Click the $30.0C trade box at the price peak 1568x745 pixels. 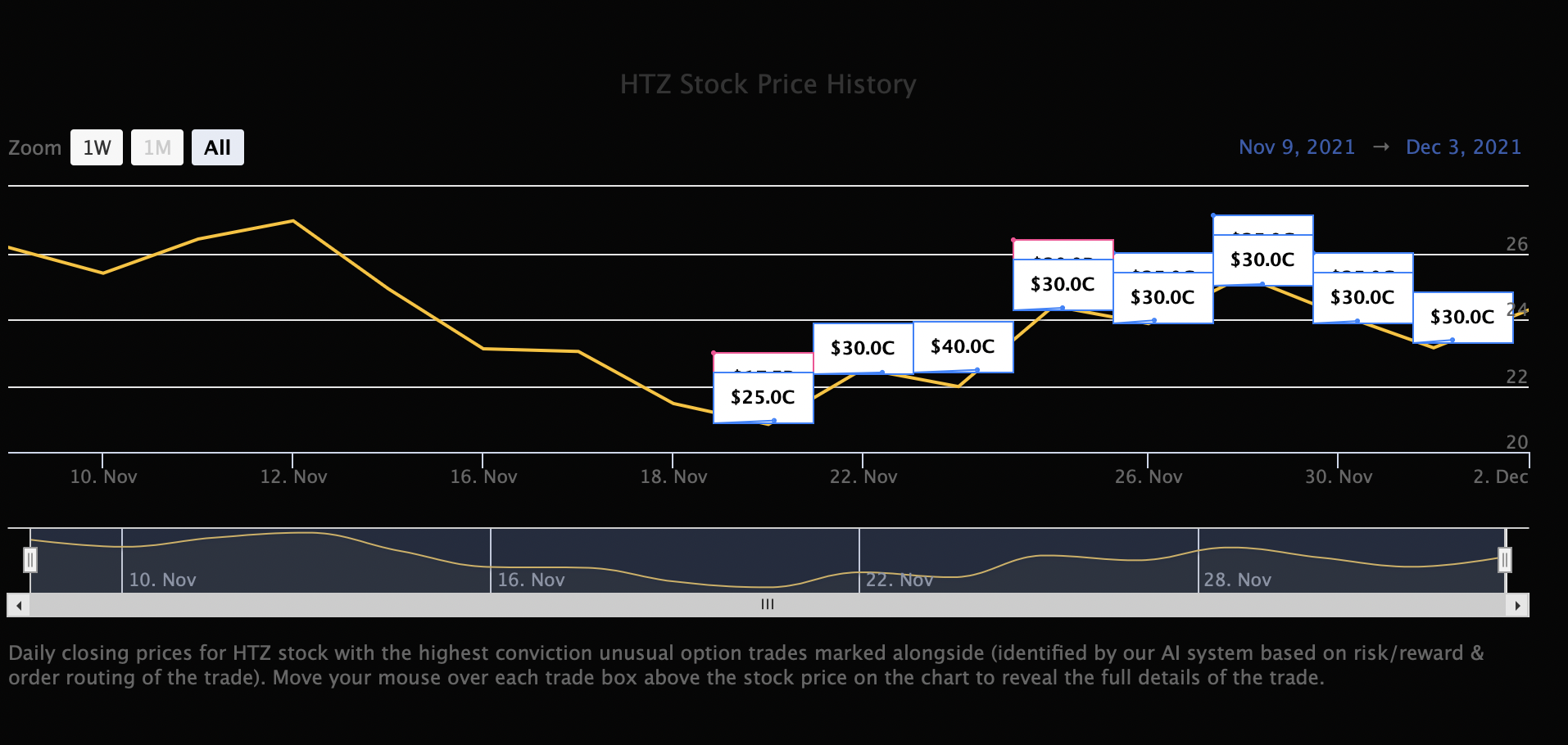pyautogui.click(x=1262, y=260)
